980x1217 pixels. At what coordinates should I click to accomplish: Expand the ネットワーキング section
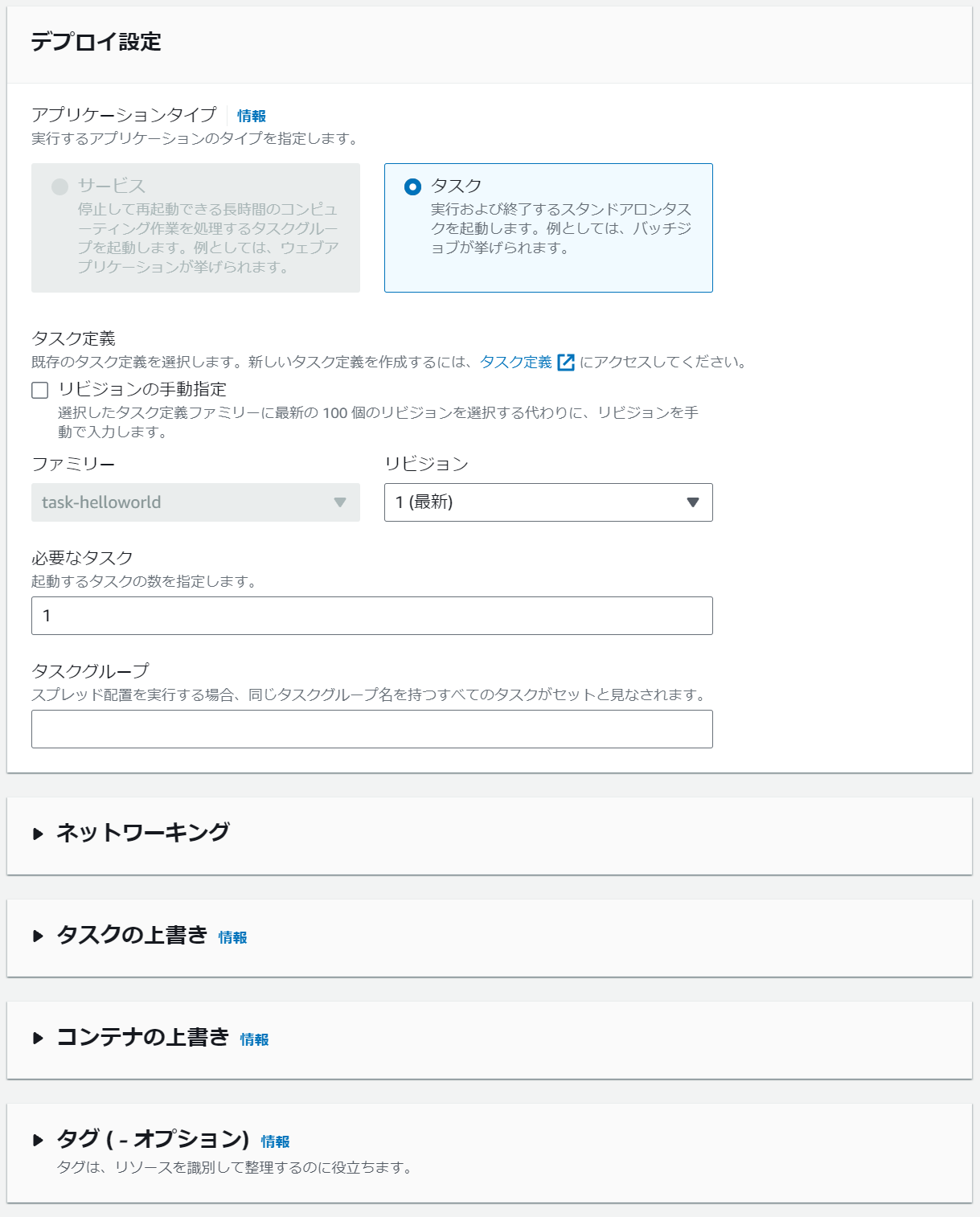pyautogui.click(x=38, y=834)
